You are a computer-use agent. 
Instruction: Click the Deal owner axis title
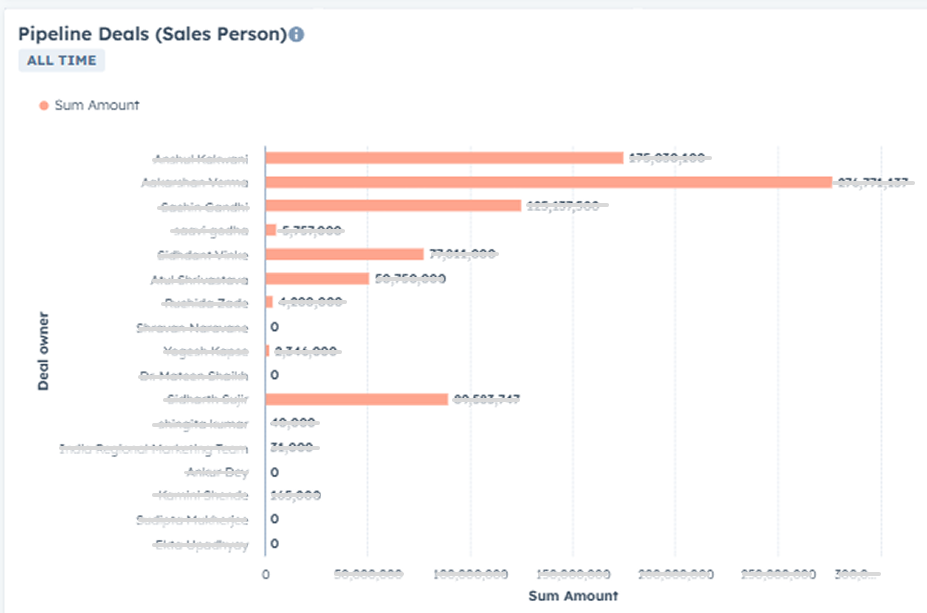pos(43,351)
